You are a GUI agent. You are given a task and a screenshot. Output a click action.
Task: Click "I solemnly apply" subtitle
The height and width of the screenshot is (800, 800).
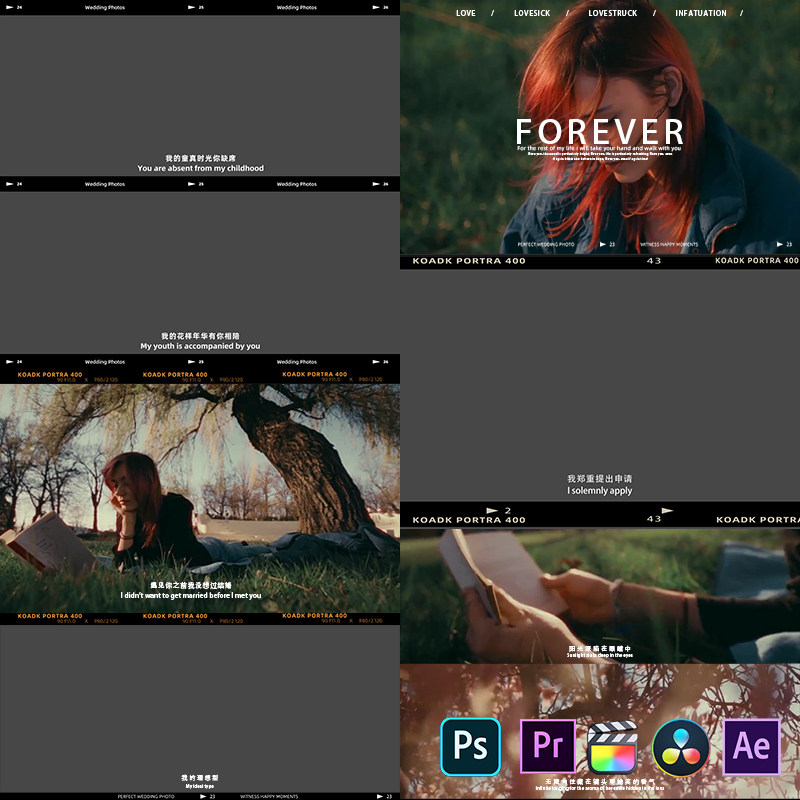pos(599,491)
